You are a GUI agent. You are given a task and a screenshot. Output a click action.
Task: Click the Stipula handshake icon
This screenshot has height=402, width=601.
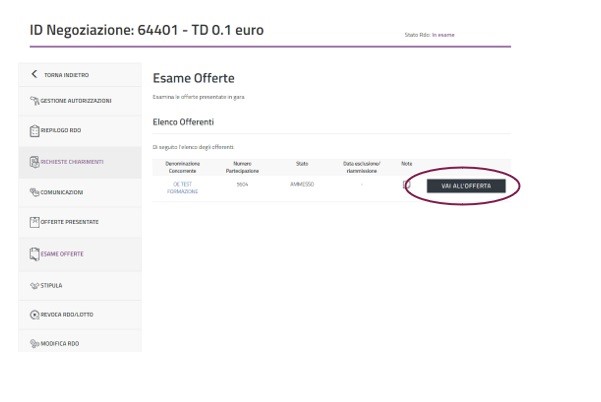(35, 285)
